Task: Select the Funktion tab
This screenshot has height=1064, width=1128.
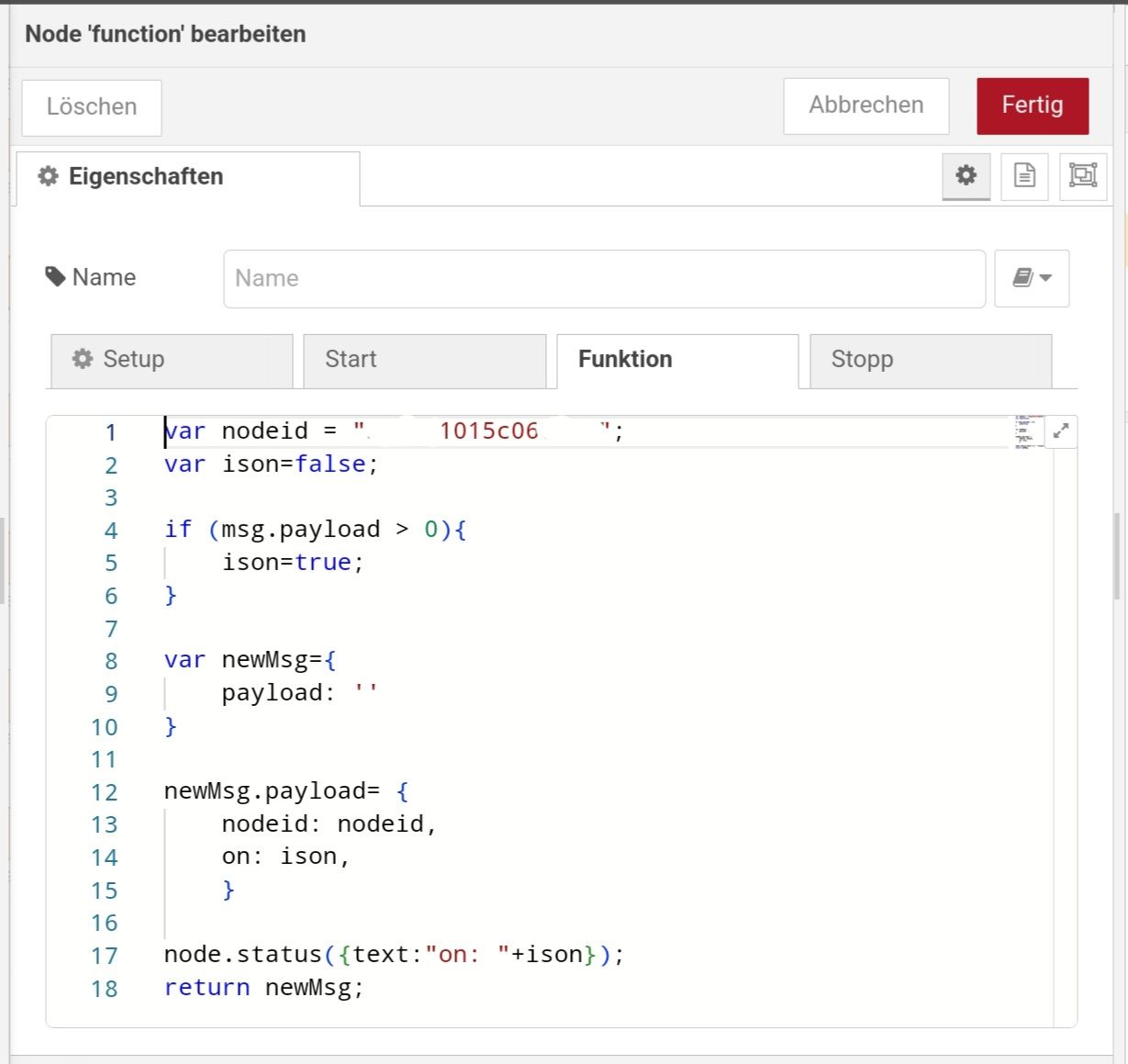Action: pos(677,360)
